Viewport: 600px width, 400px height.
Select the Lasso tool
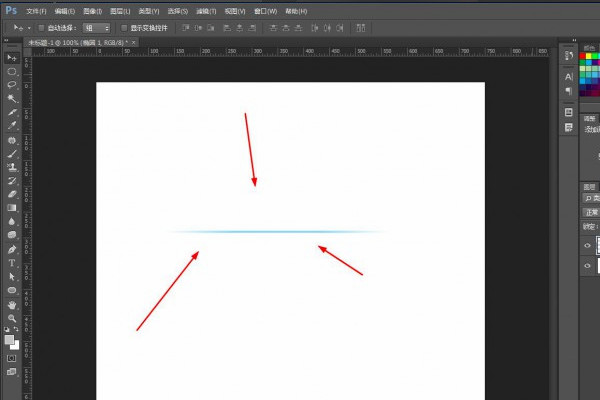12,85
